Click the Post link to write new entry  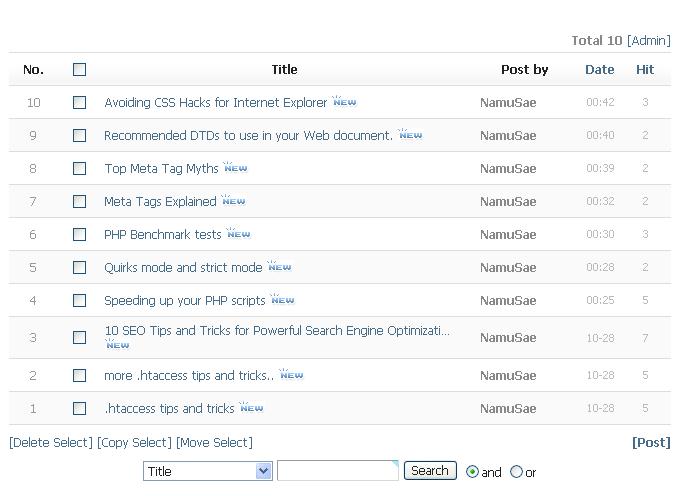[x=651, y=442]
